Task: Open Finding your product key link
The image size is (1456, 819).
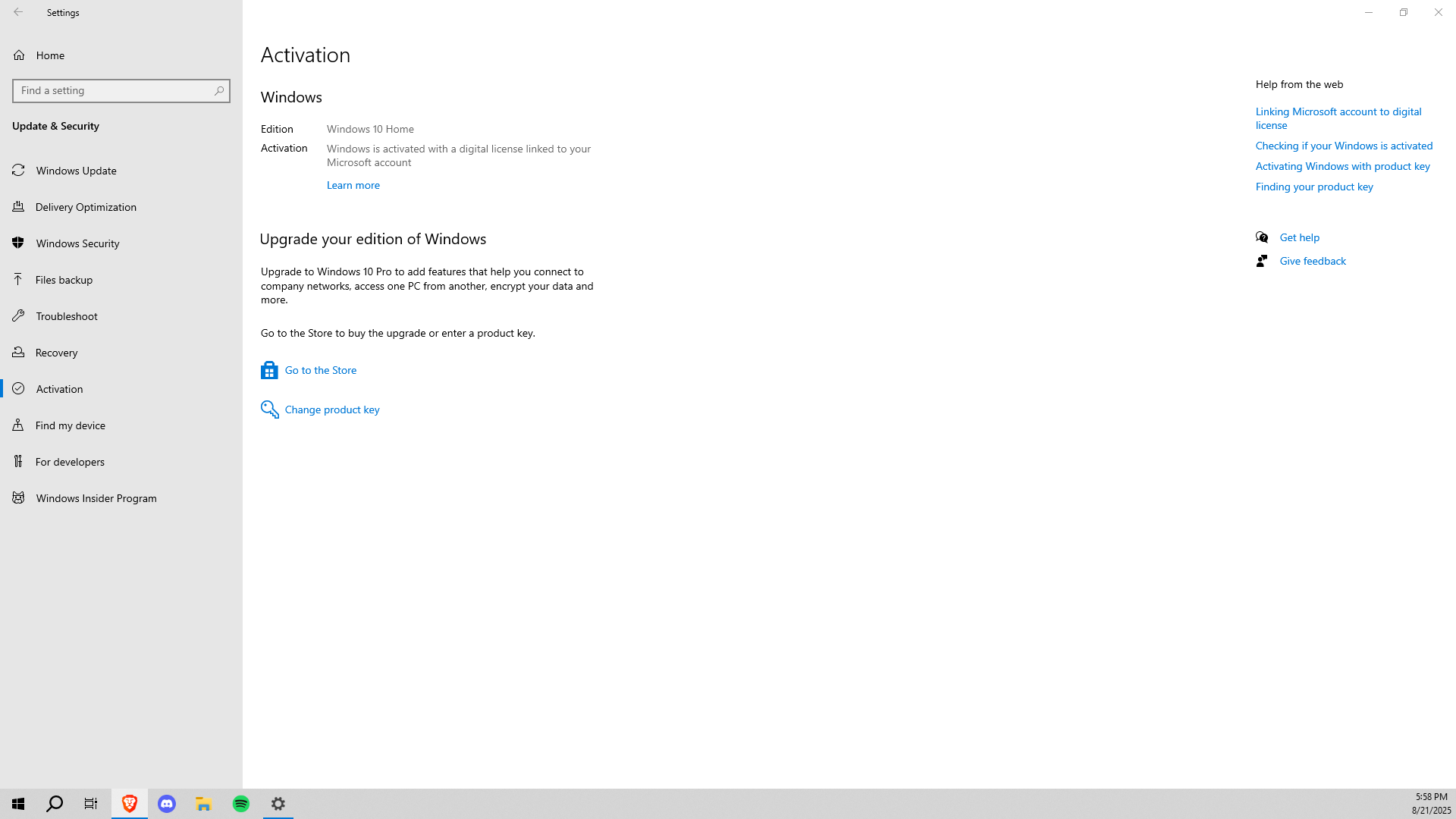Action: 1314,187
